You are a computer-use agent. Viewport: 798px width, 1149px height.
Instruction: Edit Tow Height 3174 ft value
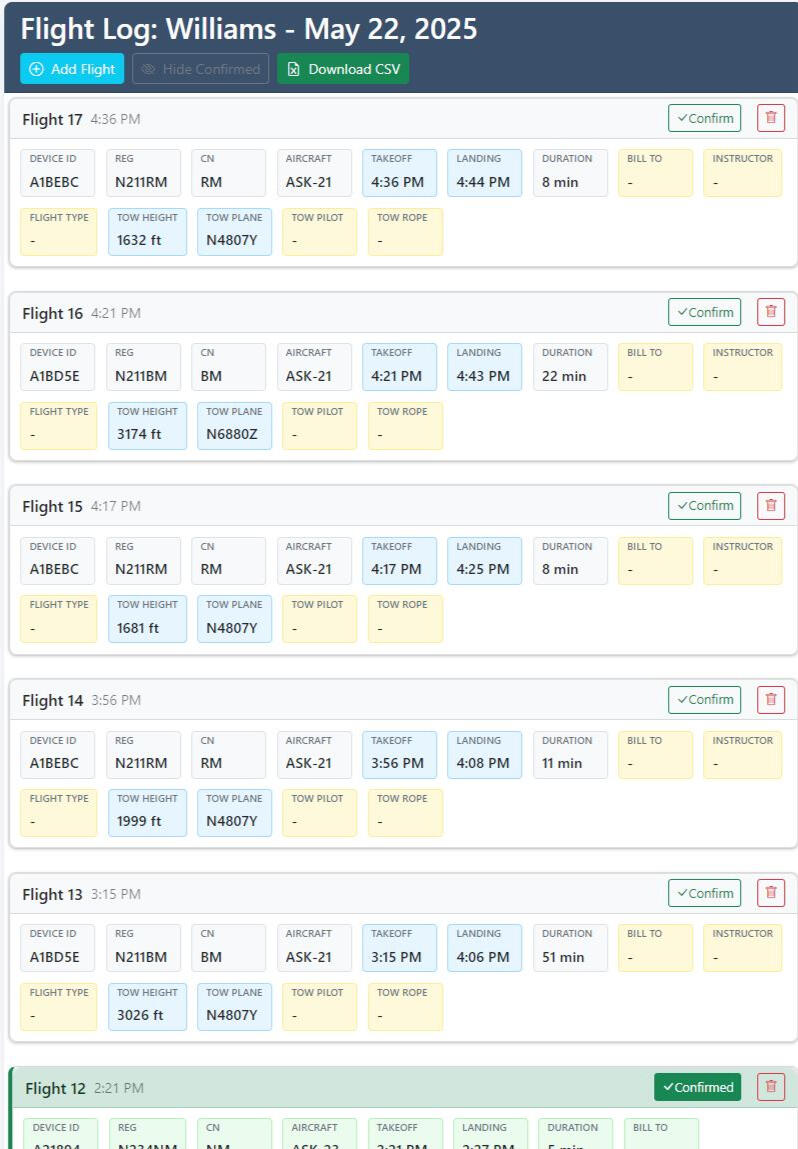pyautogui.click(x=147, y=426)
